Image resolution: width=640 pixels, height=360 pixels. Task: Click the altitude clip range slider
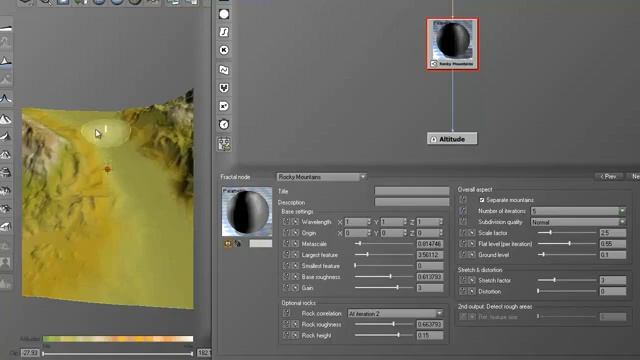pyautogui.click(x=118, y=353)
